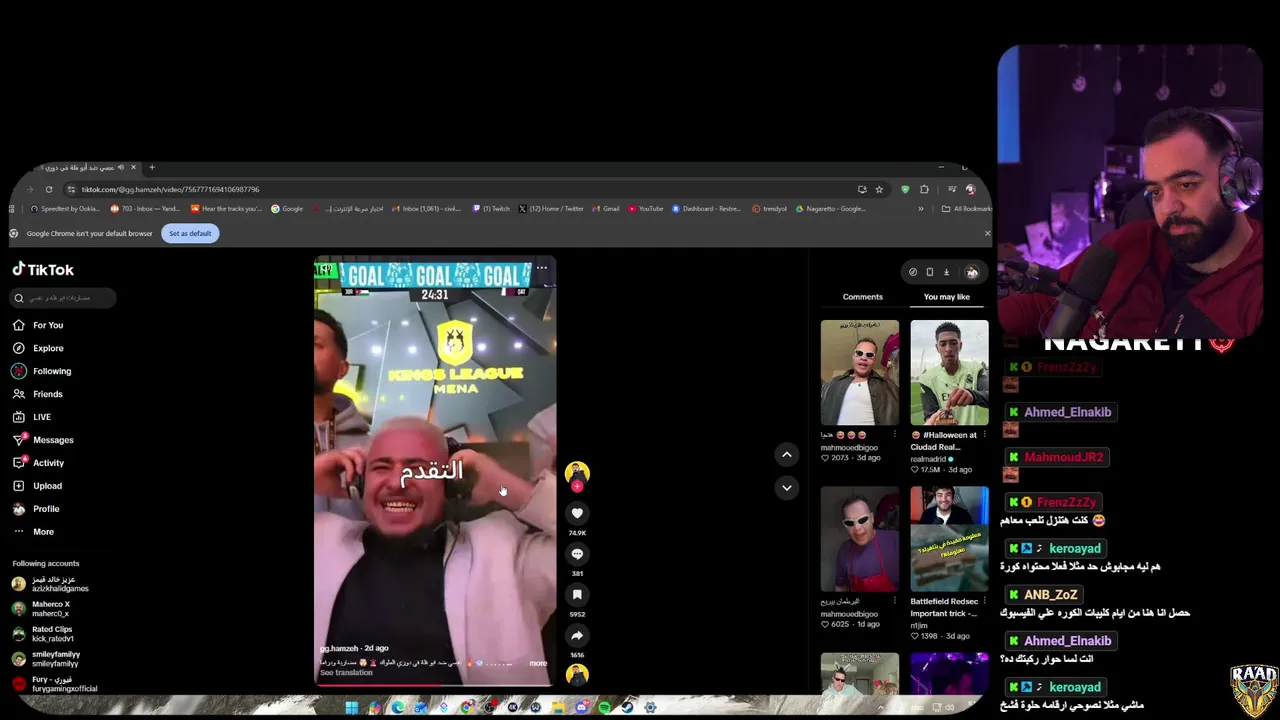Switch to the You may like tab

click(946, 297)
